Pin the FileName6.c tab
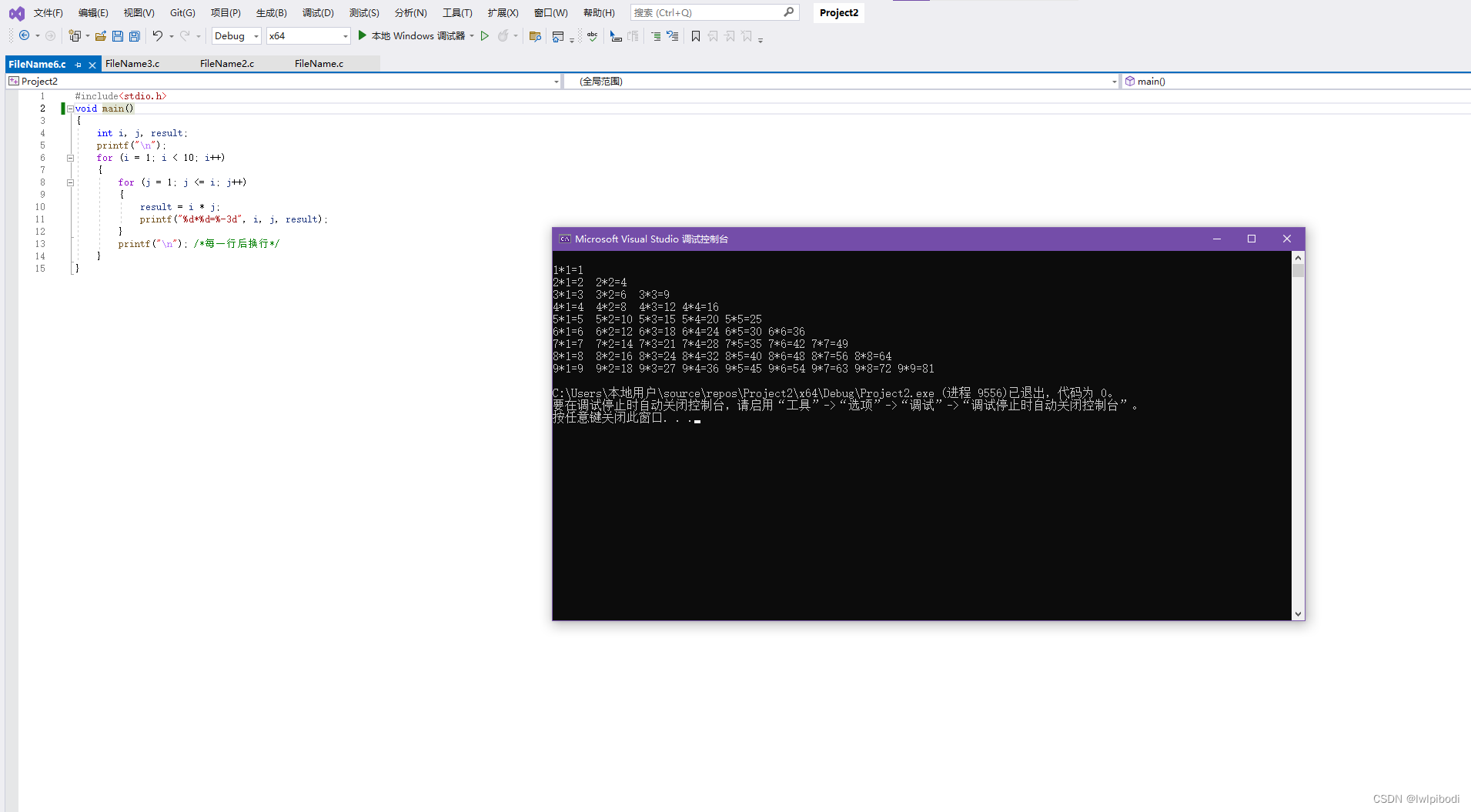Image resolution: width=1471 pixels, height=812 pixels. pyautogui.click(x=79, y=65)
